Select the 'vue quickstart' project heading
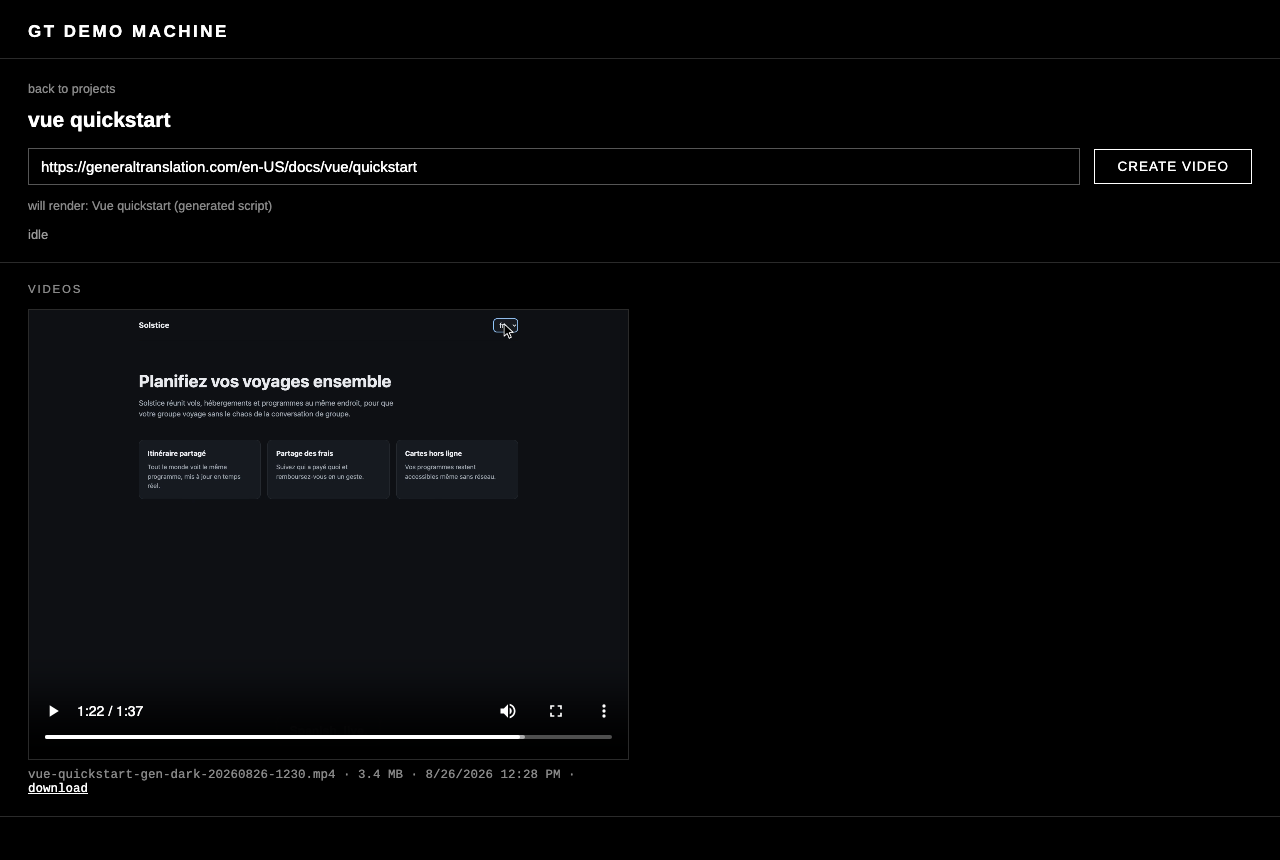This screenshot has height=860, width=1280. [x=99, y=120]
